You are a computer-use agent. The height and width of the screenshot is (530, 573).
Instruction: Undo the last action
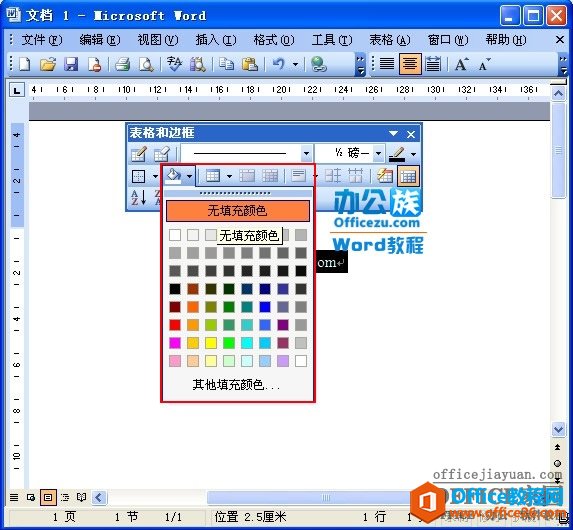(x=278, y=64)
